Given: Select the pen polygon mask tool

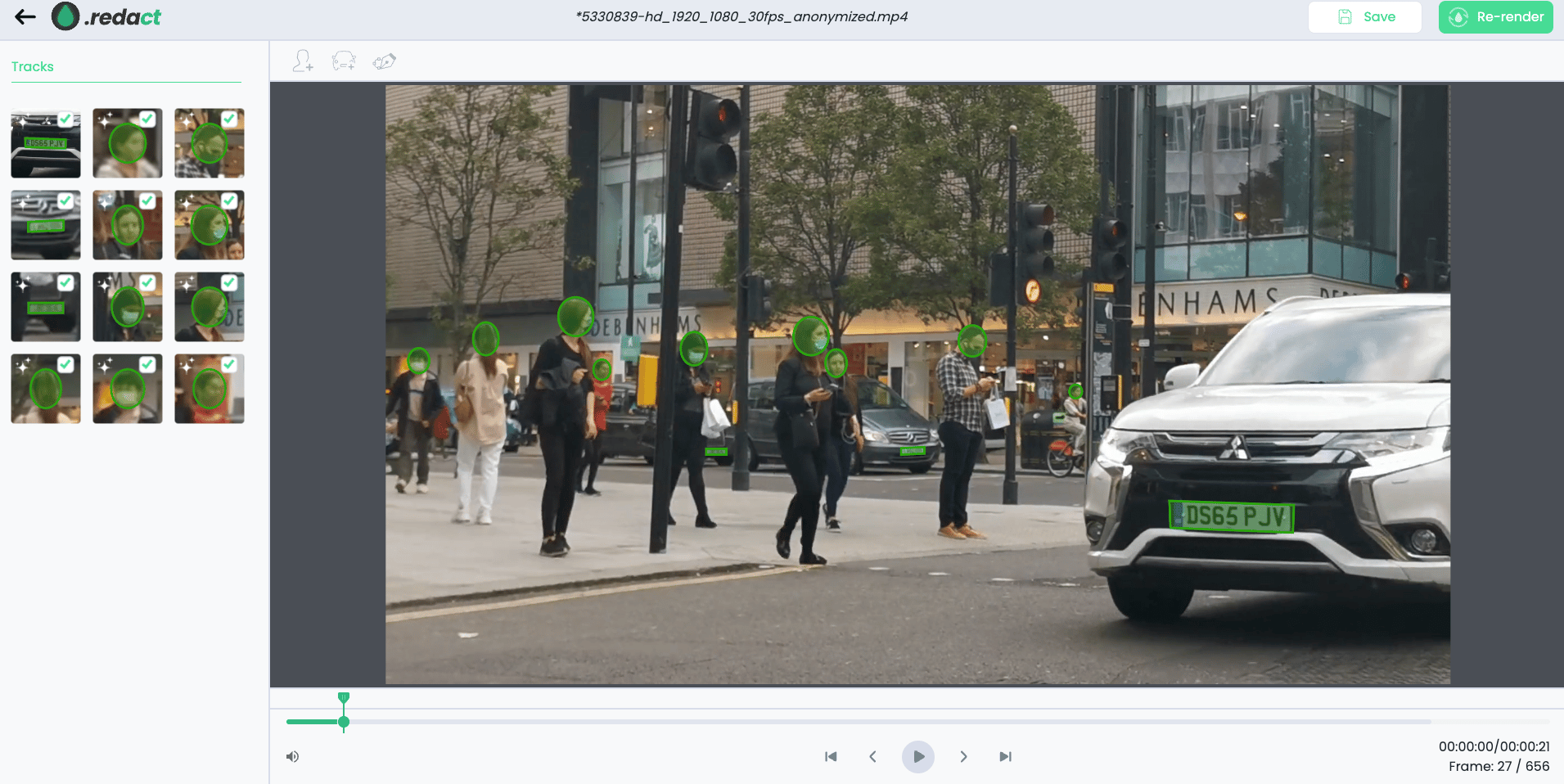Looking at the screenshot, I should pos(385,61).
